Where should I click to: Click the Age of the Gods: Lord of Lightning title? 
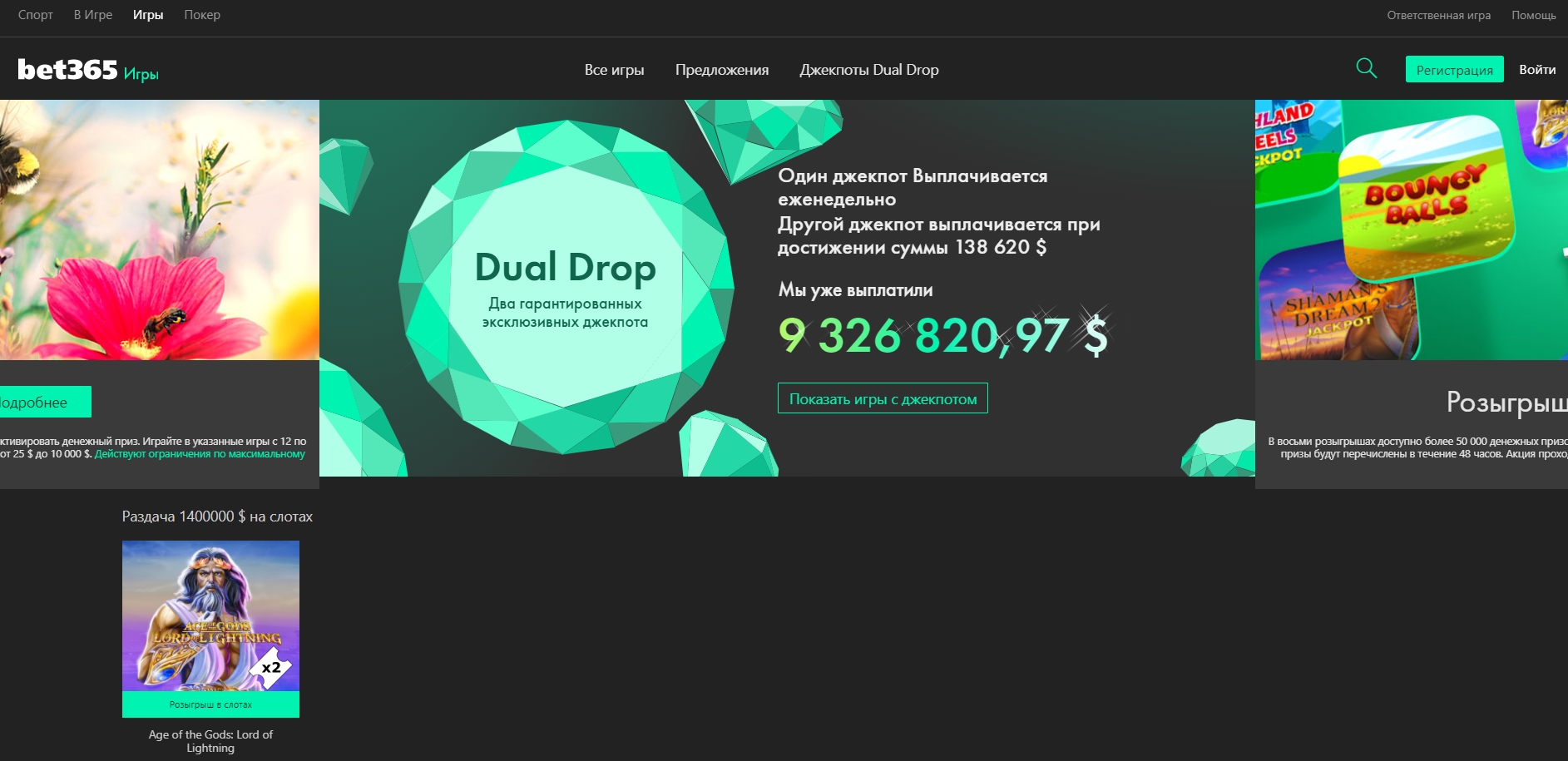[210, 741]
